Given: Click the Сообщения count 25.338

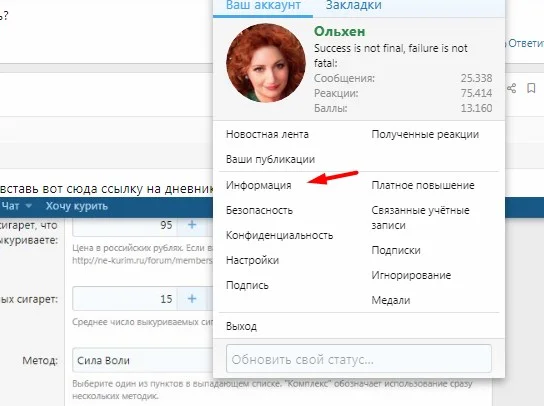Looking at the screenshot, I should [x=476, y=78].
